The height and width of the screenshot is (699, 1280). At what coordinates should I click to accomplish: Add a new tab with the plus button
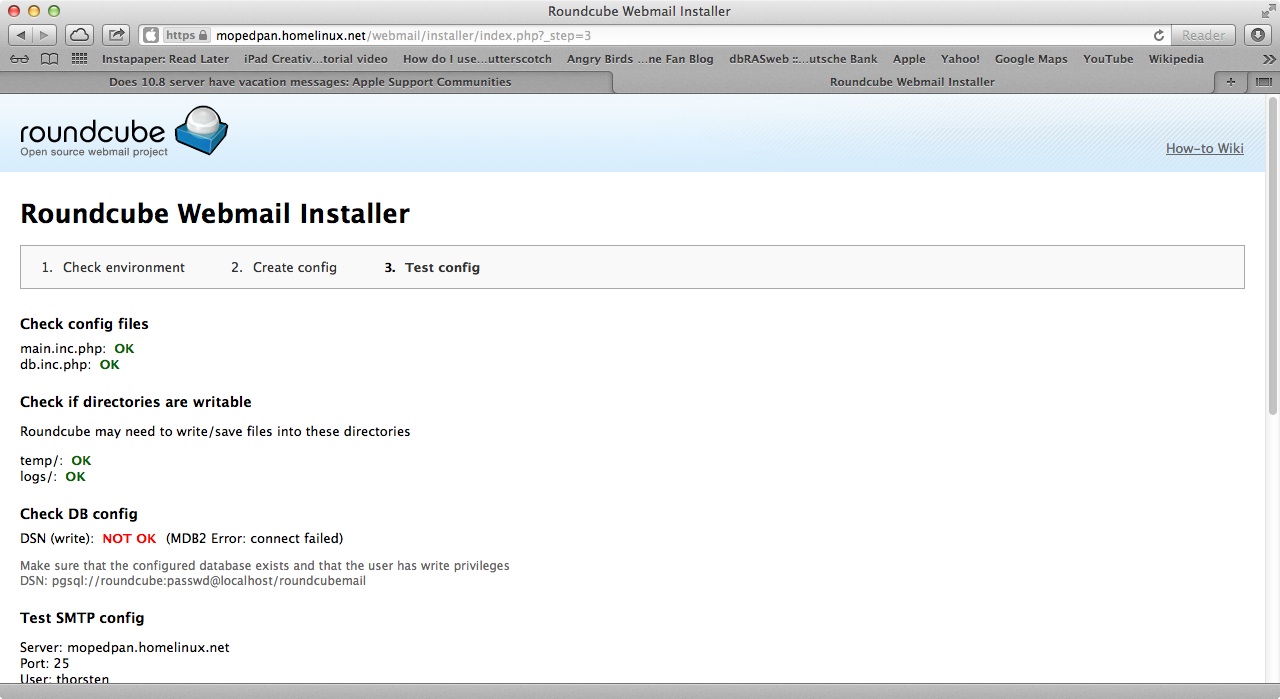[x=1230, y=82]
